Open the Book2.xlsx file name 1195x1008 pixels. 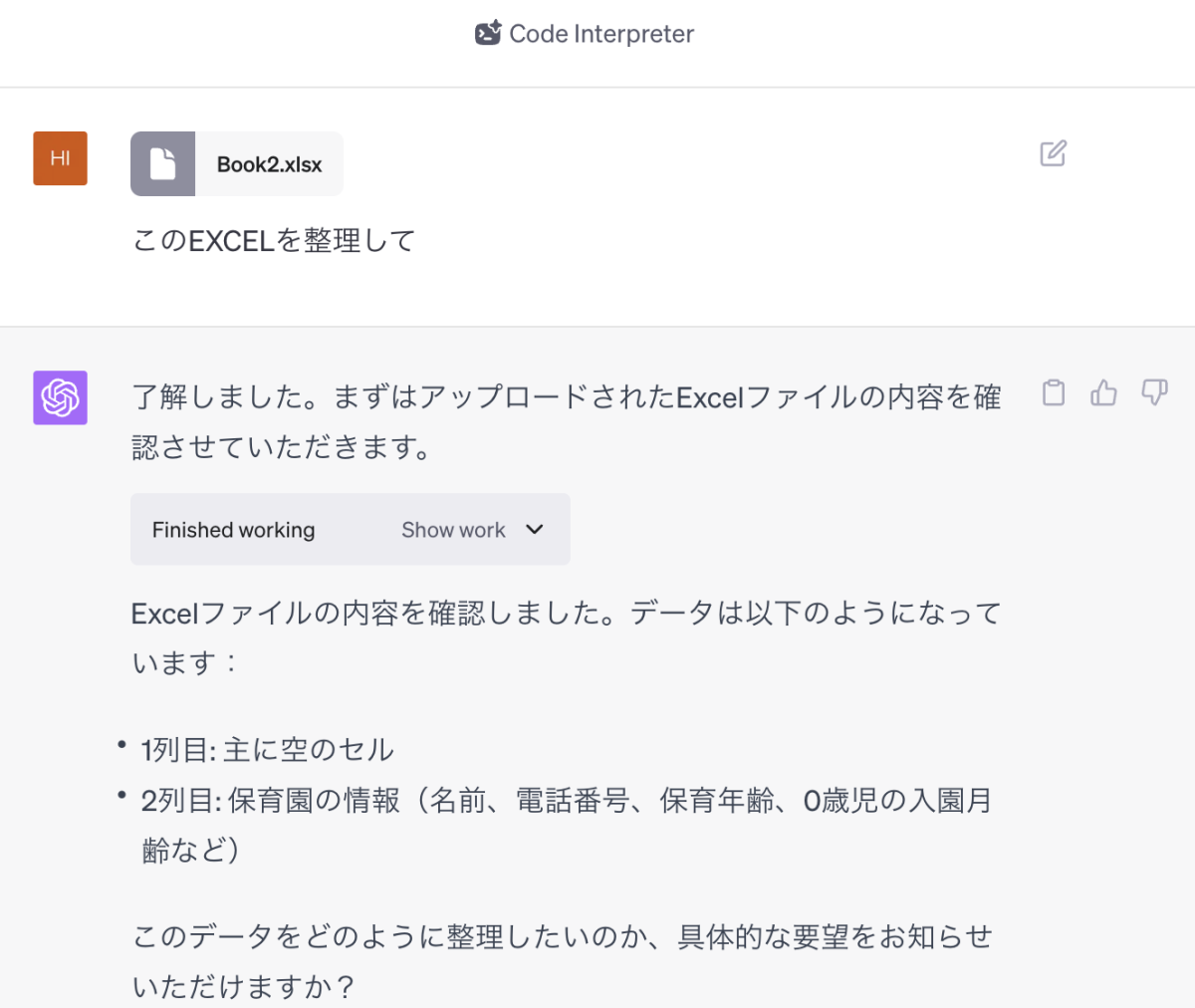[269, 164]
